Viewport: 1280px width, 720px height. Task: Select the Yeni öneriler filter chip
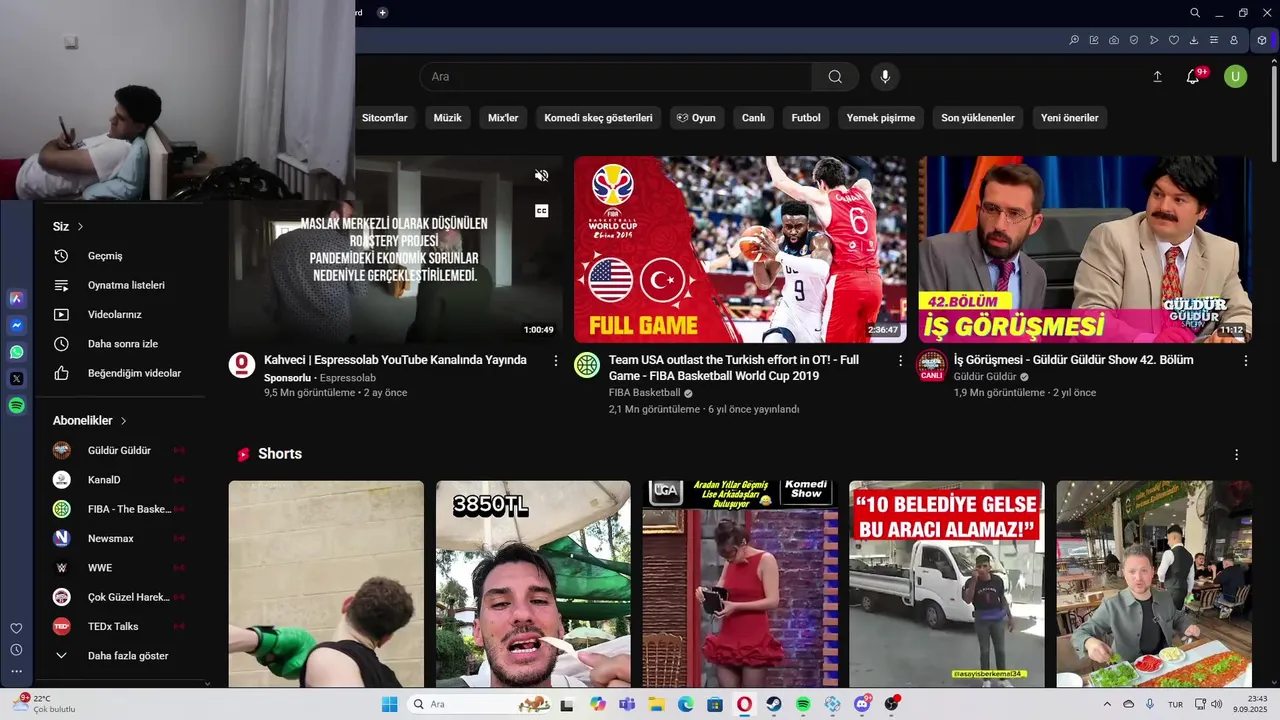coord(1069,118)
